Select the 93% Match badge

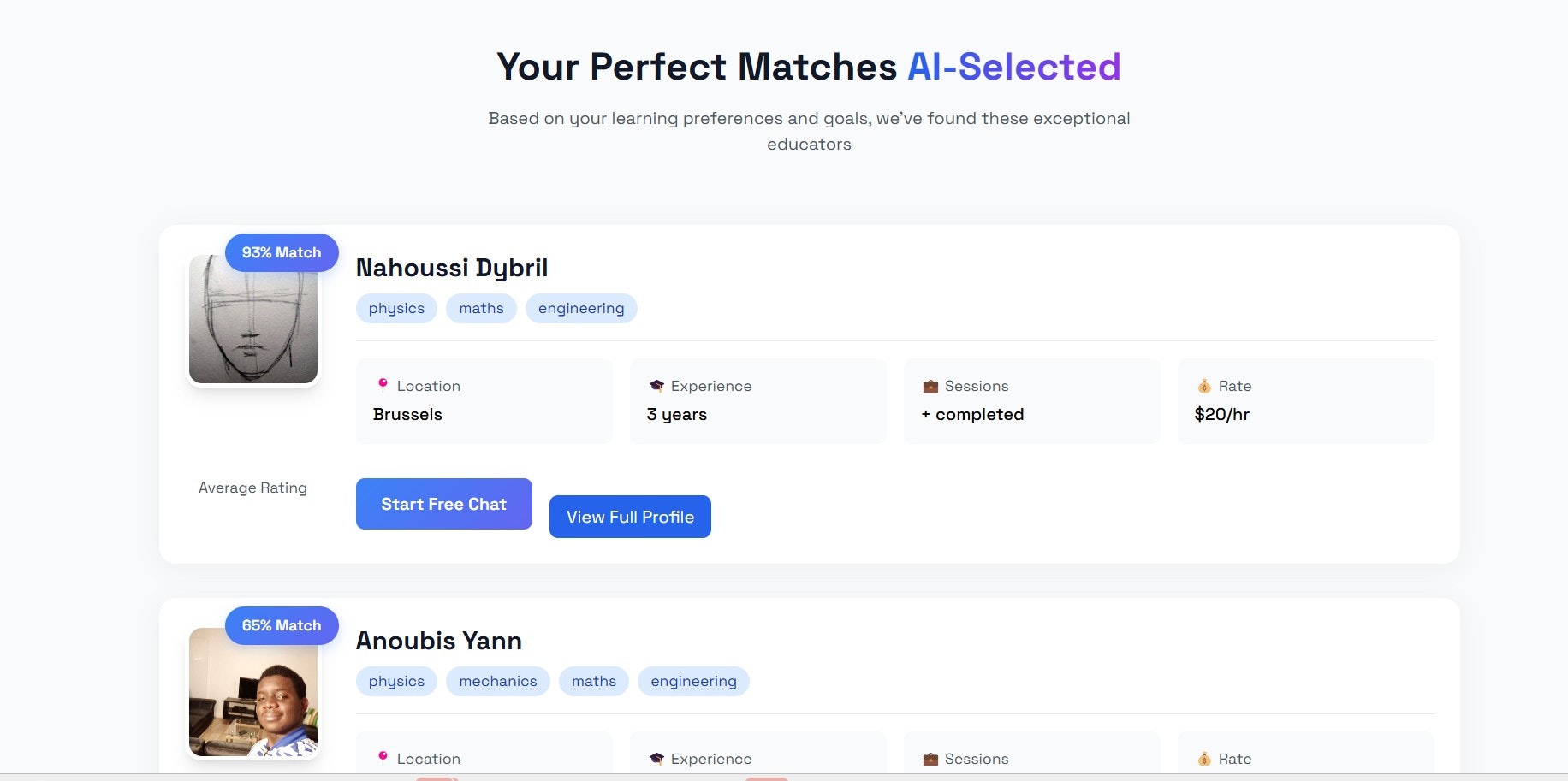pyautogui.click(x=282, y=252)
